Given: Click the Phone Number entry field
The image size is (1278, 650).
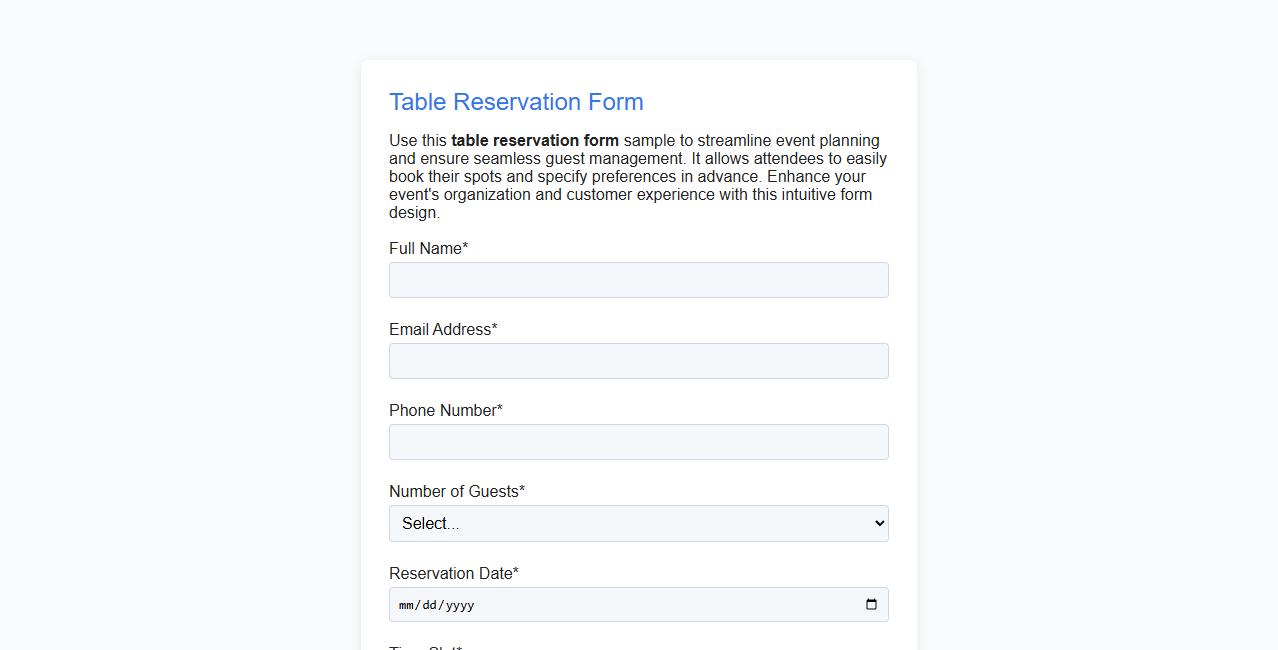Looking at the screenshot, I should (x=638, y=442).
